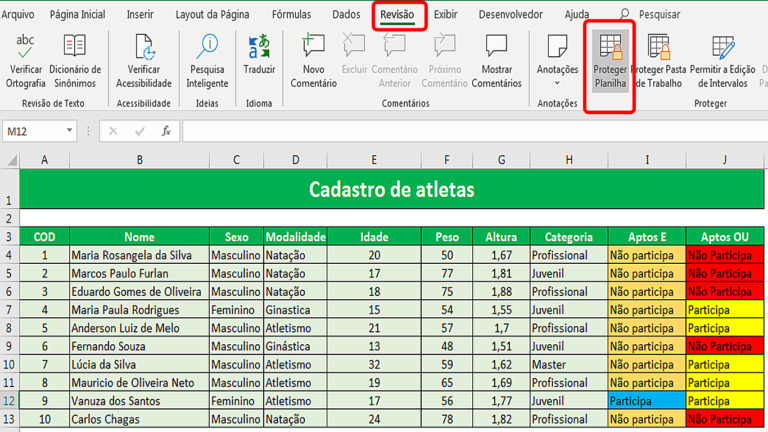768x432 pixels.
Task: Open the Desenvolvedor tab
Action: (510, 15)
